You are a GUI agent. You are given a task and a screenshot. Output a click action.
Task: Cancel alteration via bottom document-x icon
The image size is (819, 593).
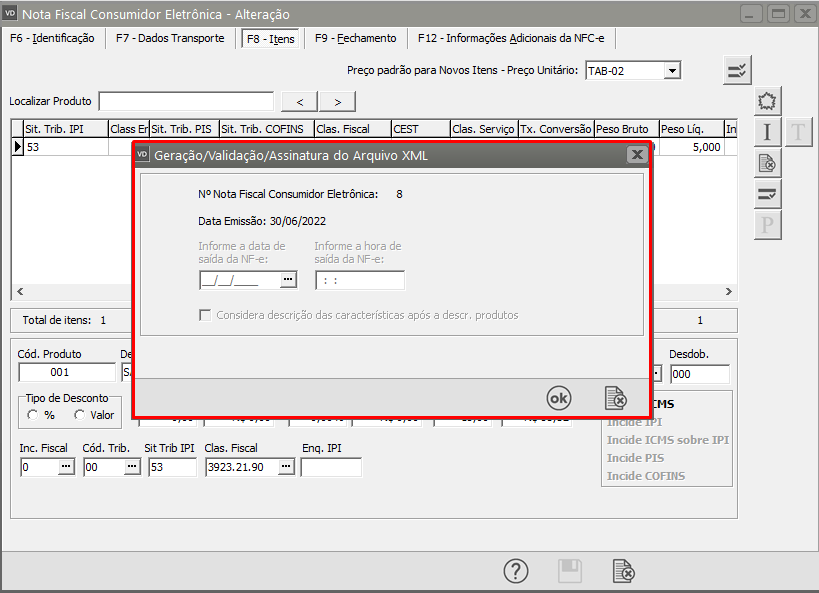(624, 571)
